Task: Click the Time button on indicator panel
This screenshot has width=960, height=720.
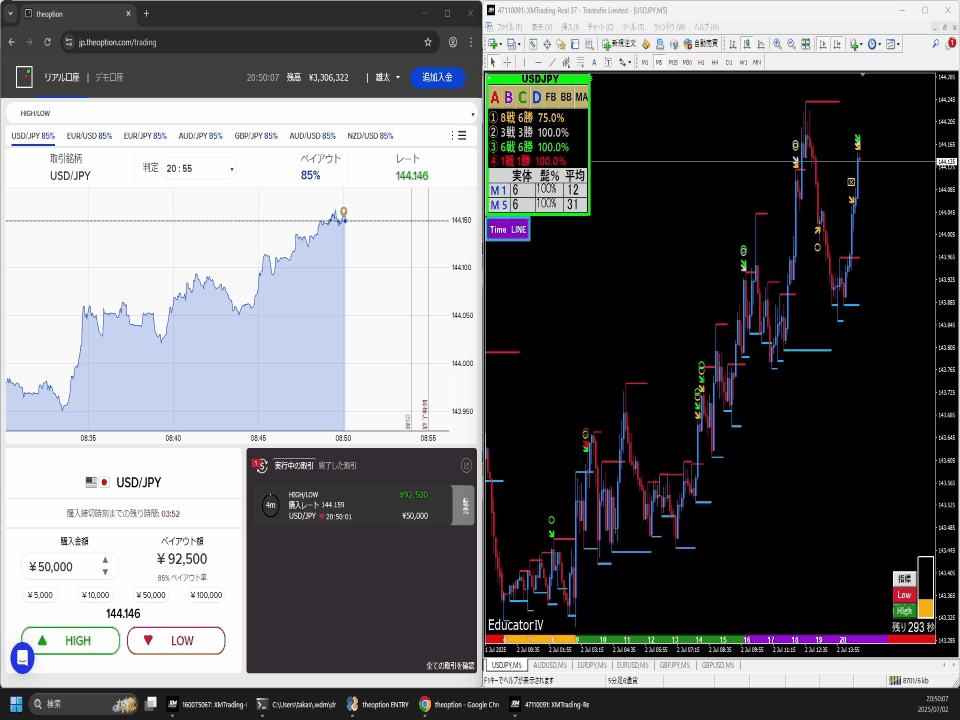Action: pyautogui.click(x=498, y=230)
